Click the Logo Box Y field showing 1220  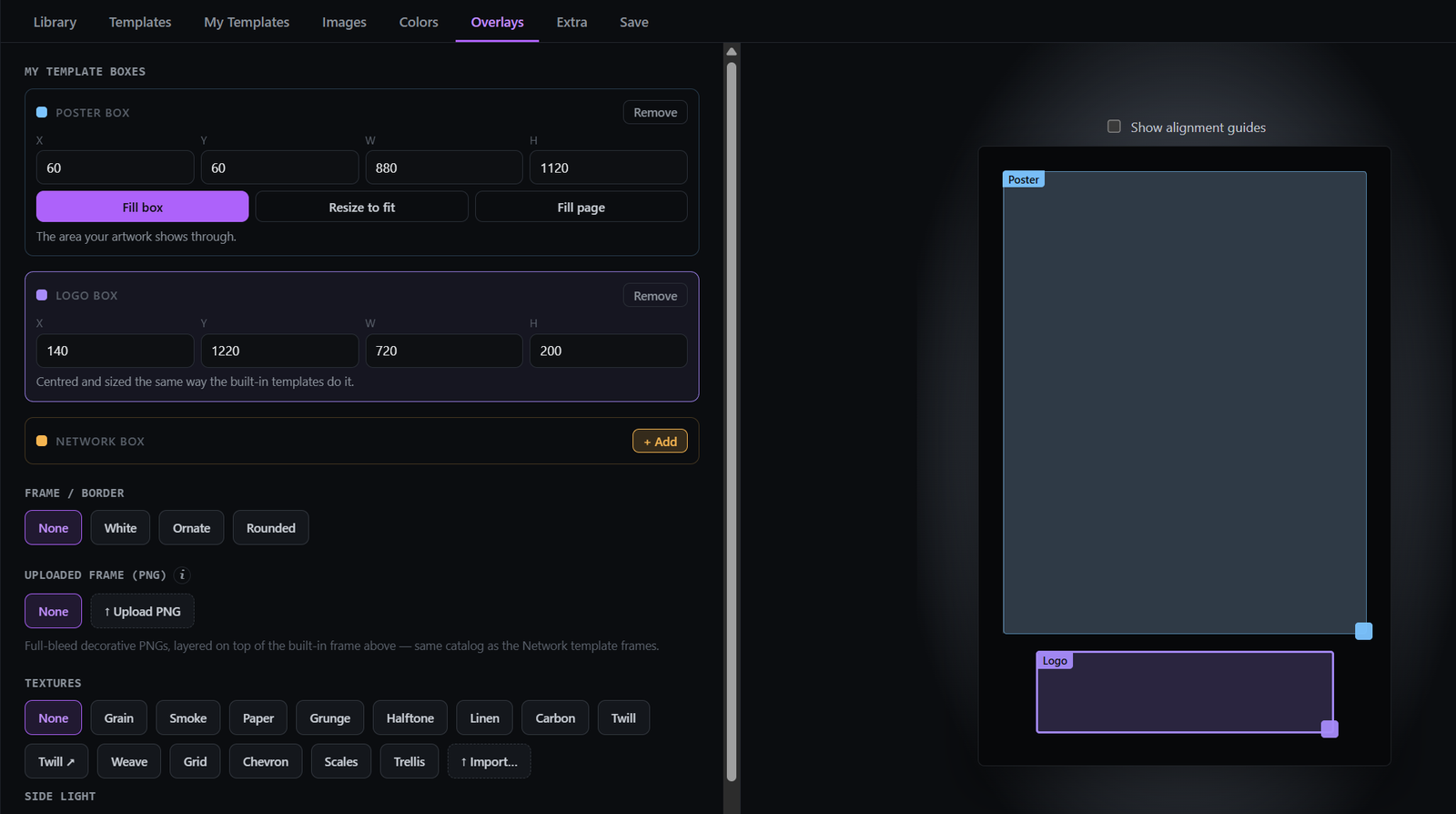point(279,351)
